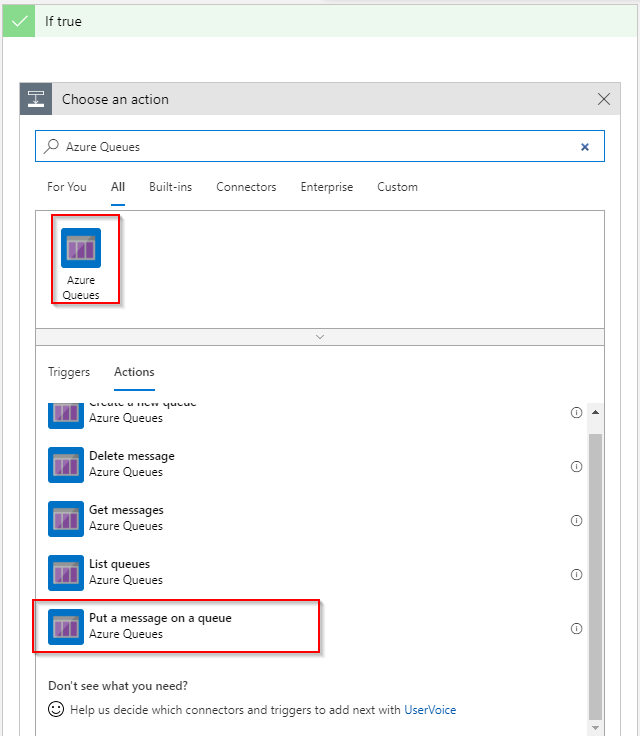Viewport: 640px width, 743px height.
Task: Click the Don't see what you need text
Action: point(118,686)
